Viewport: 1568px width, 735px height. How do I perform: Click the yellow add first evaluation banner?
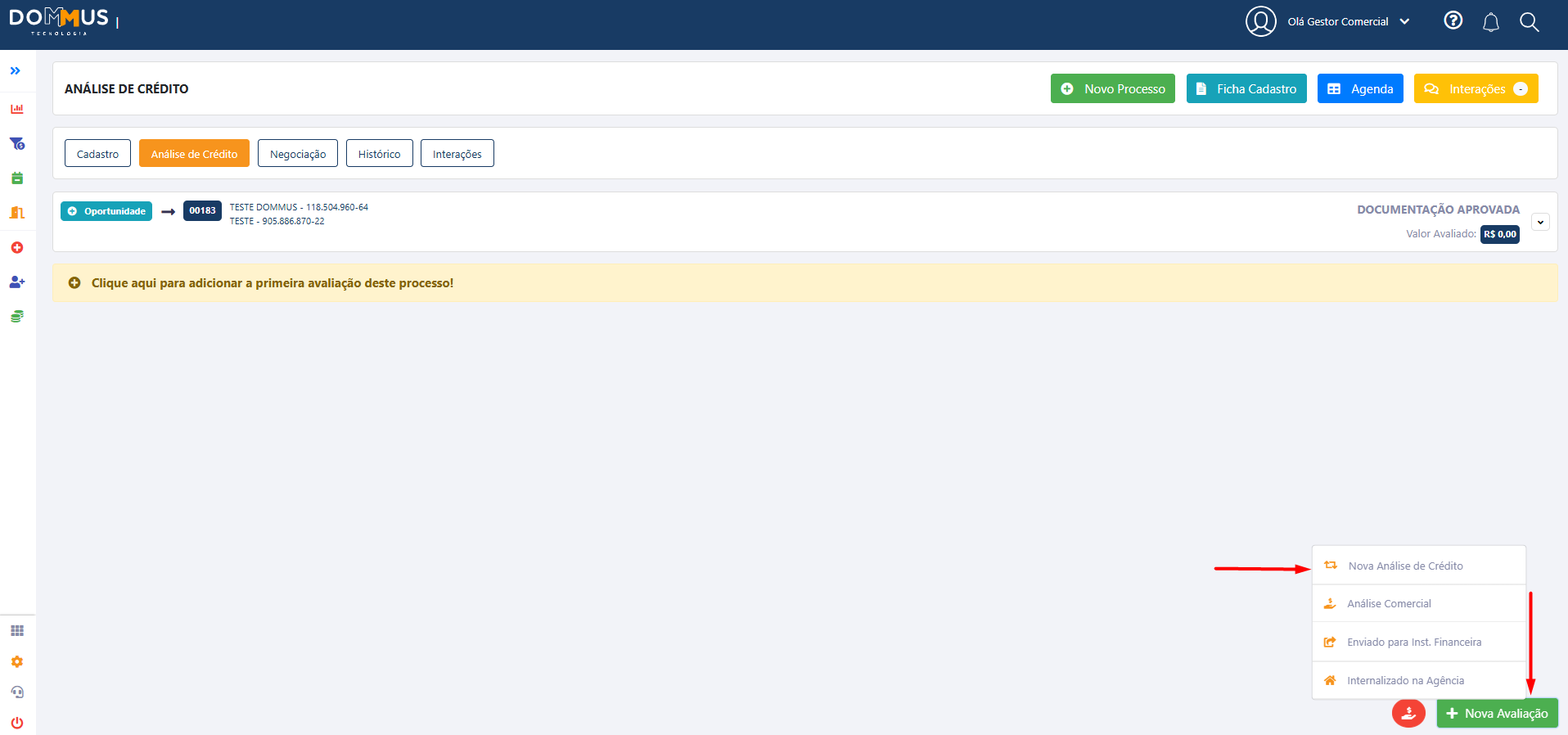(272, 283)
